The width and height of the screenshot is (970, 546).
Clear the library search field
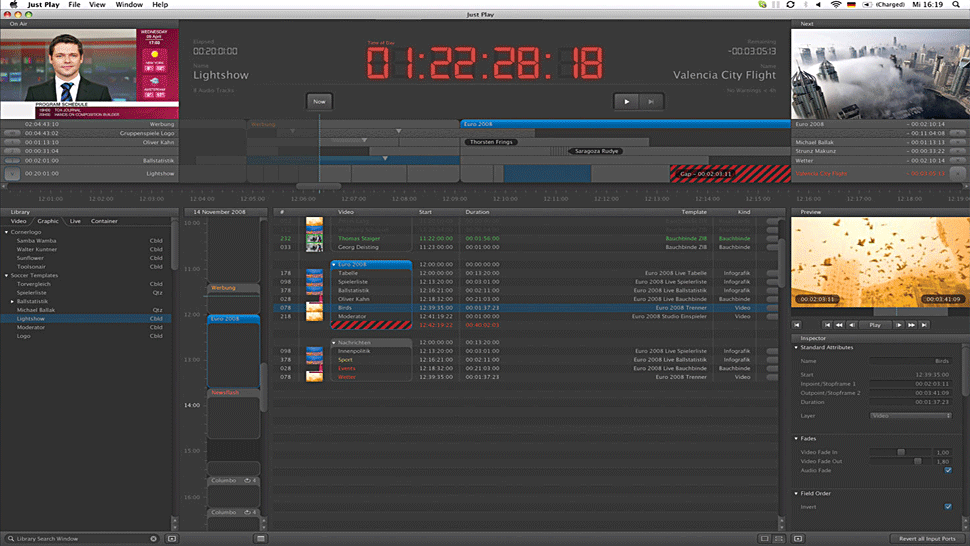point(153,538)
